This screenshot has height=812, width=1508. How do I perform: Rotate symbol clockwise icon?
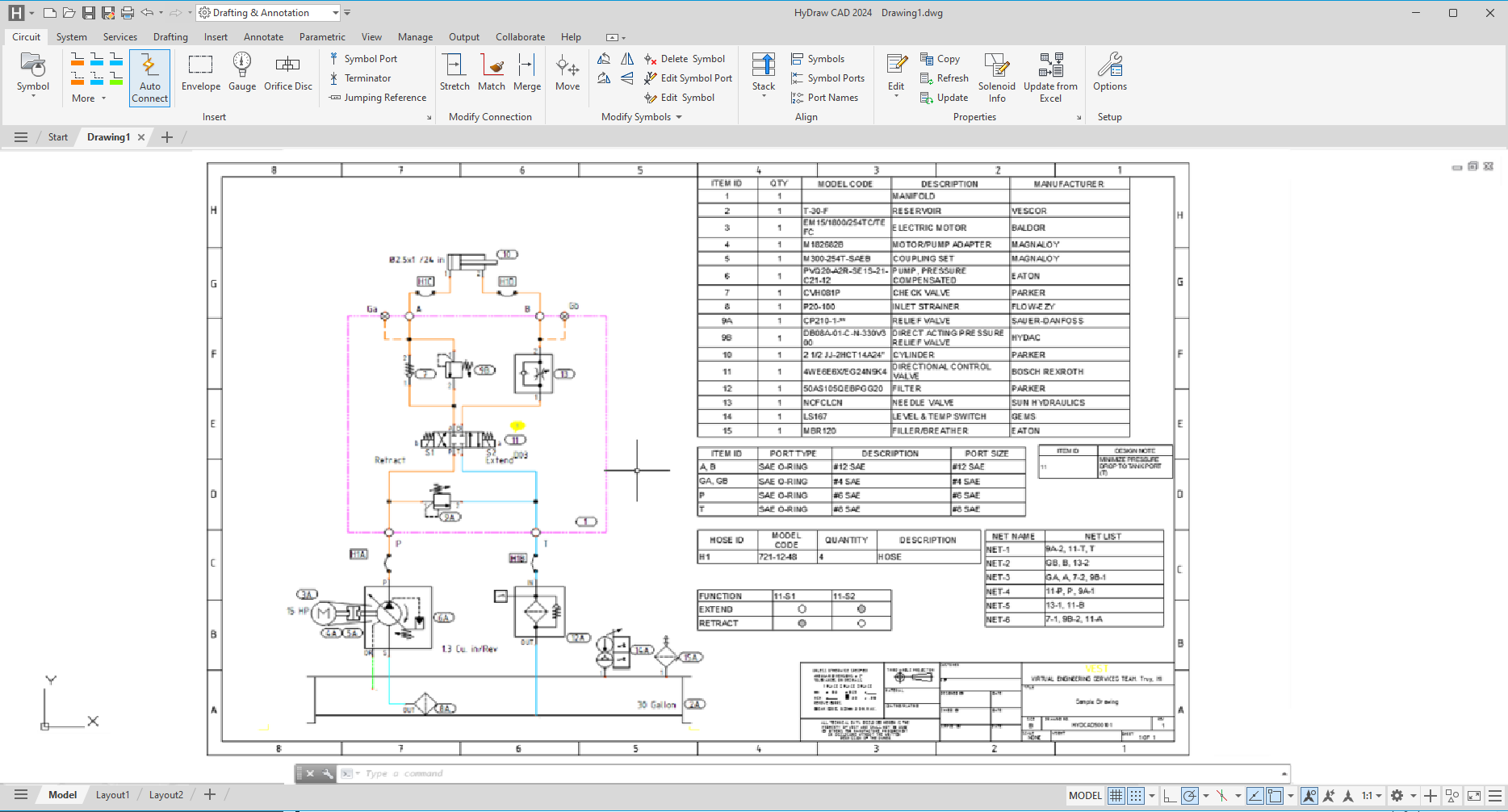(604, 78)
